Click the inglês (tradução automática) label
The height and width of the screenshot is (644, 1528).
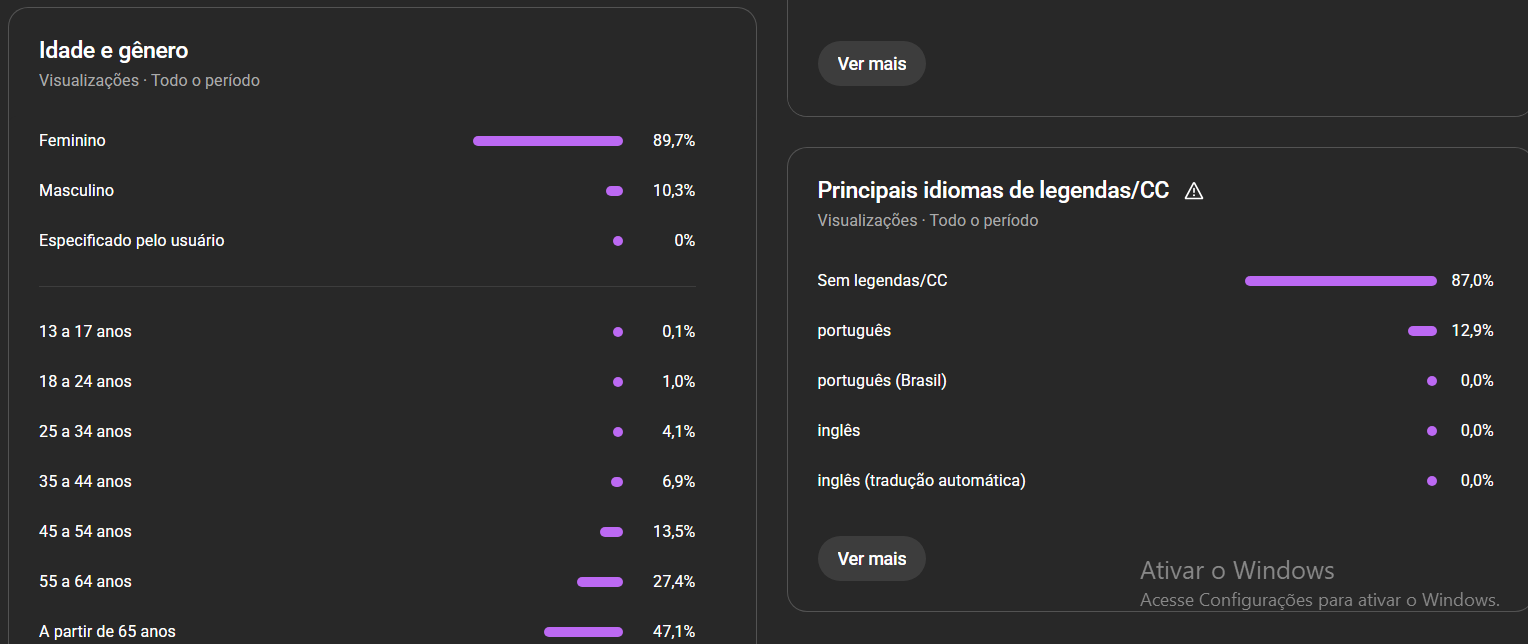tap(921, 480)
